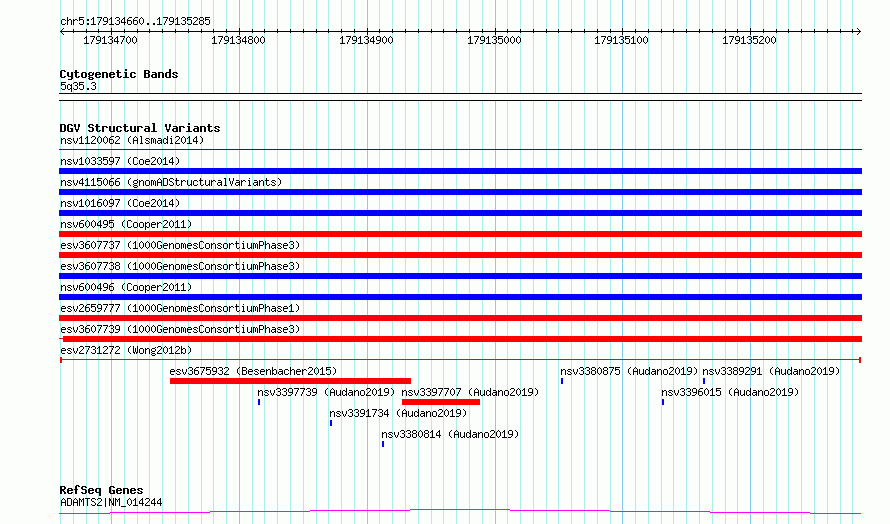This screenshot has height=524, width=890.
Task: Click the blue marker under nsv3397739
Action: [259, 402]
